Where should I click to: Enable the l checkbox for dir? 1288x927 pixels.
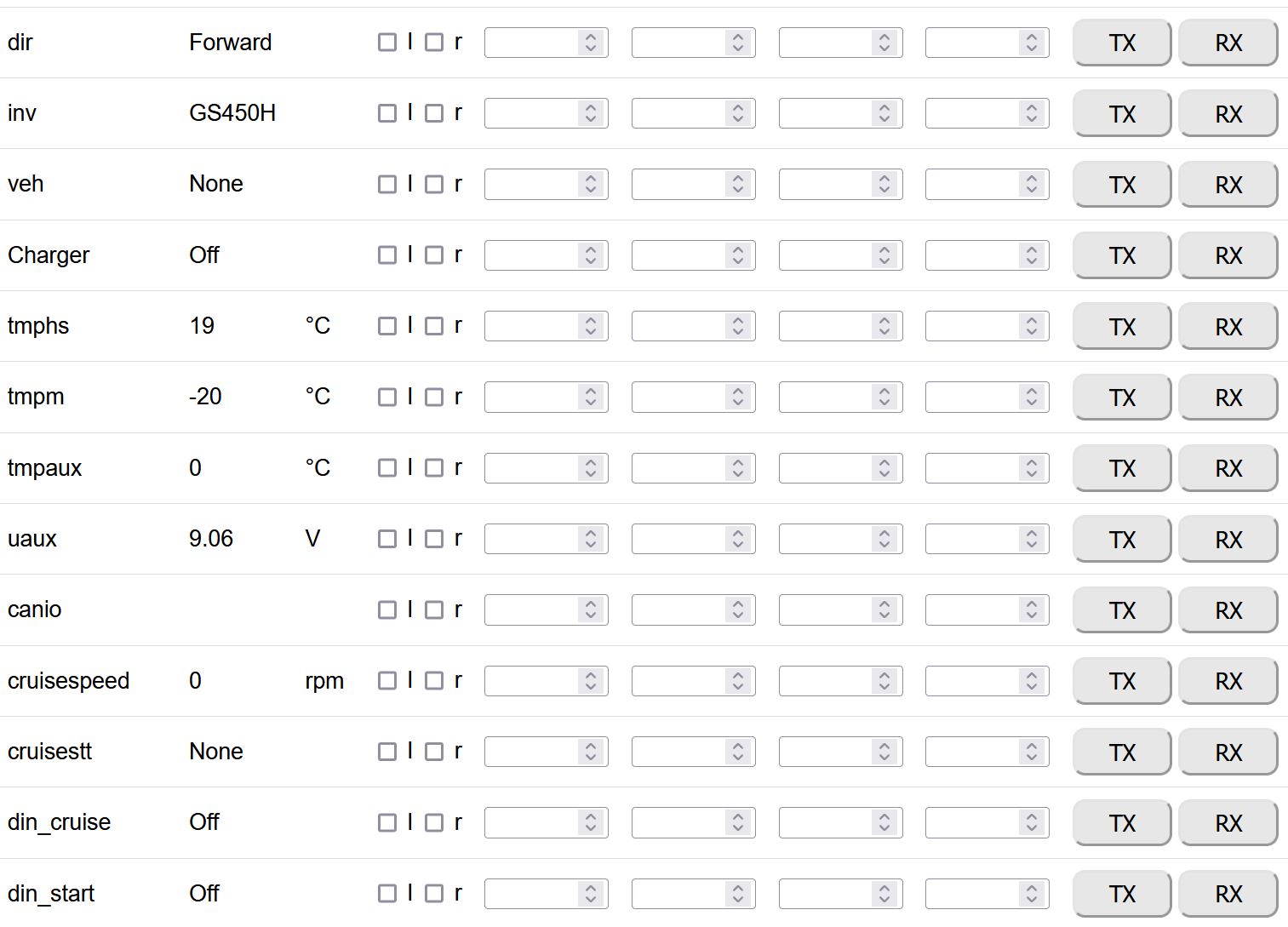[x=387, y=43]
